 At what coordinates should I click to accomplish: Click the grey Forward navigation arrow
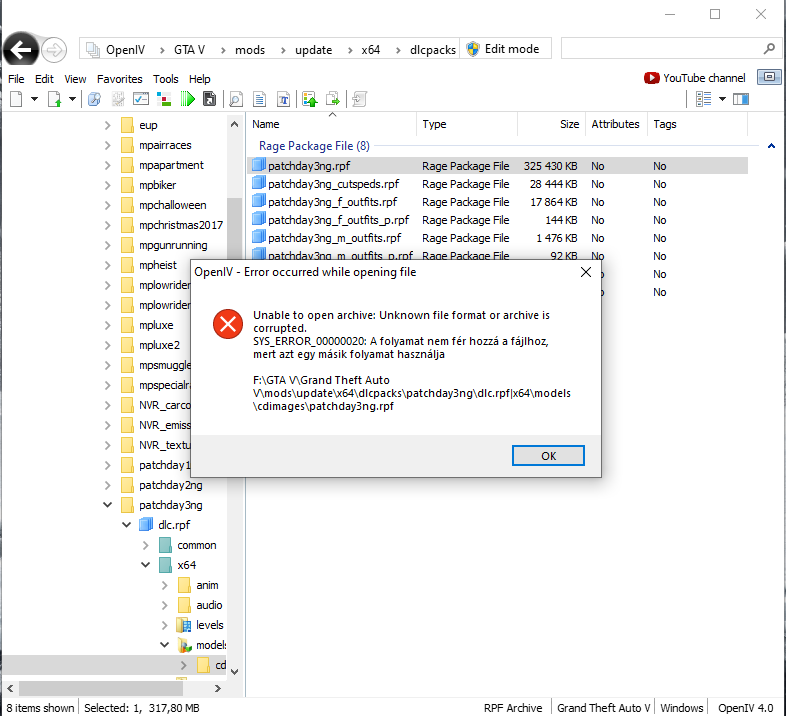(x=54, y=50)
